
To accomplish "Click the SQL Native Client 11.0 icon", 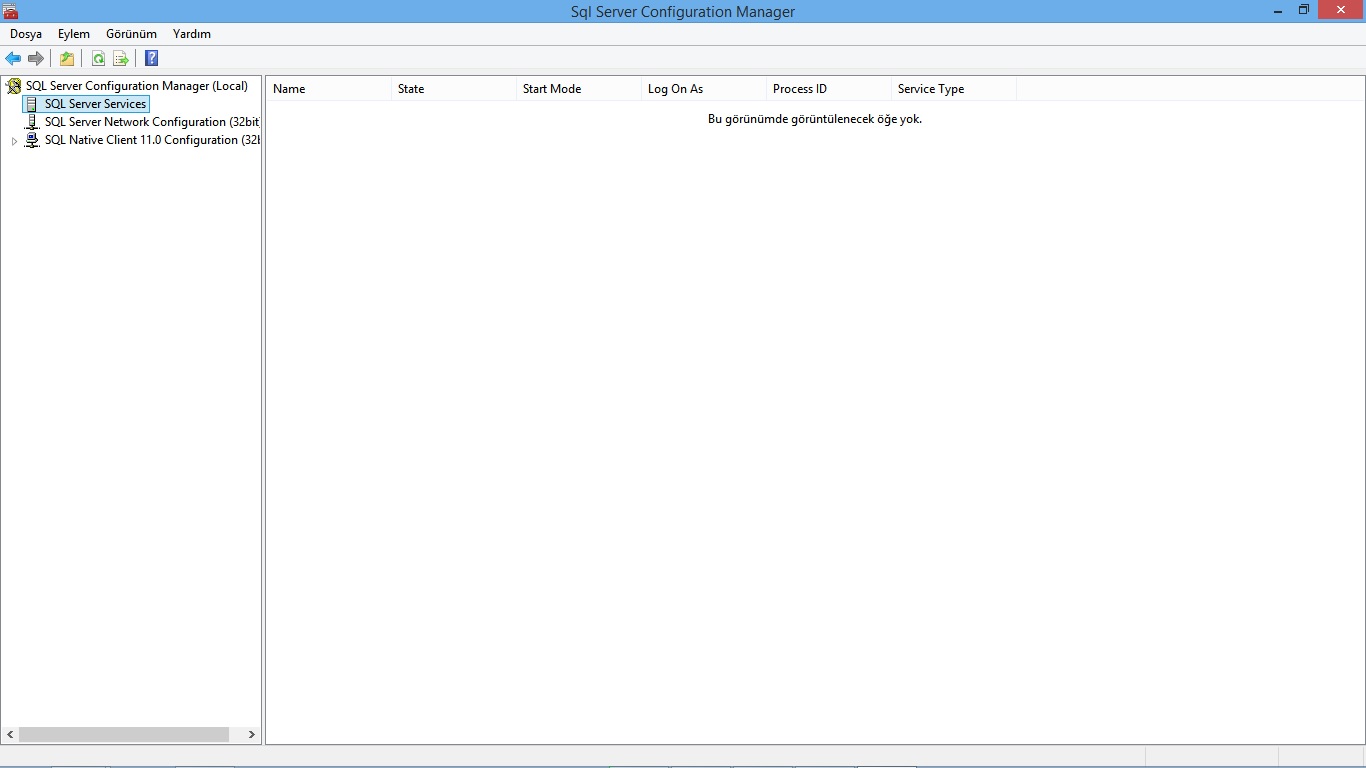I will [32, 140].
